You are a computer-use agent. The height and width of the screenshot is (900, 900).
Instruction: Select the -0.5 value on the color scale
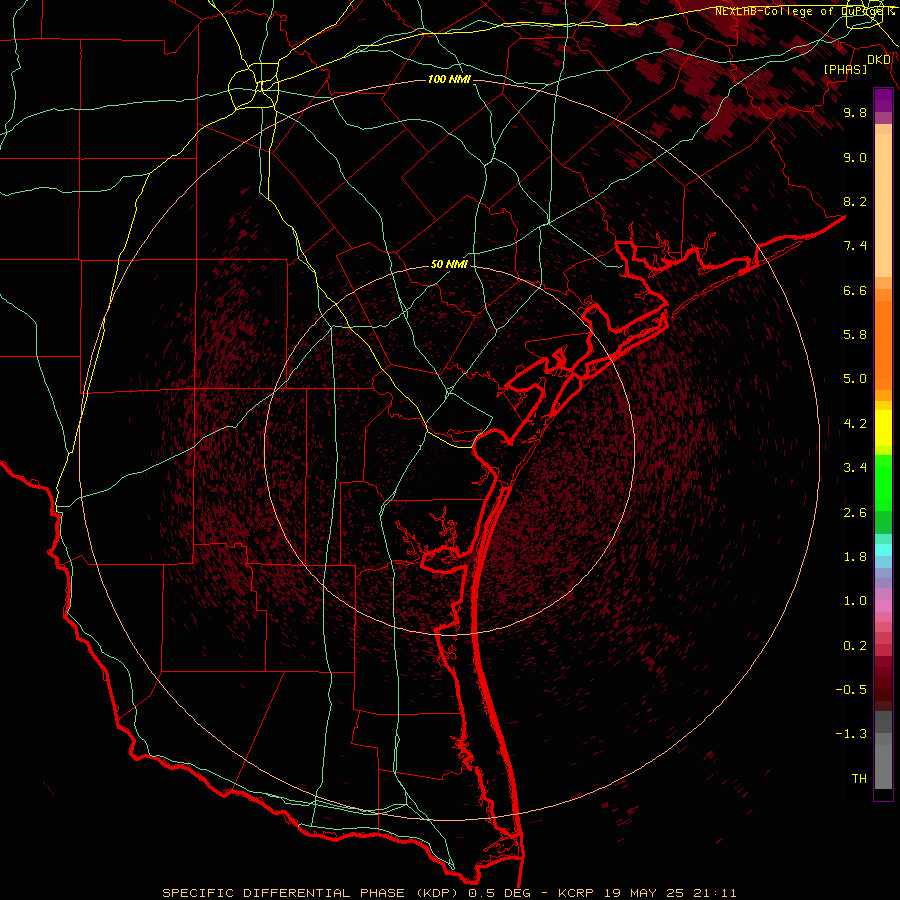pos(851,690)
